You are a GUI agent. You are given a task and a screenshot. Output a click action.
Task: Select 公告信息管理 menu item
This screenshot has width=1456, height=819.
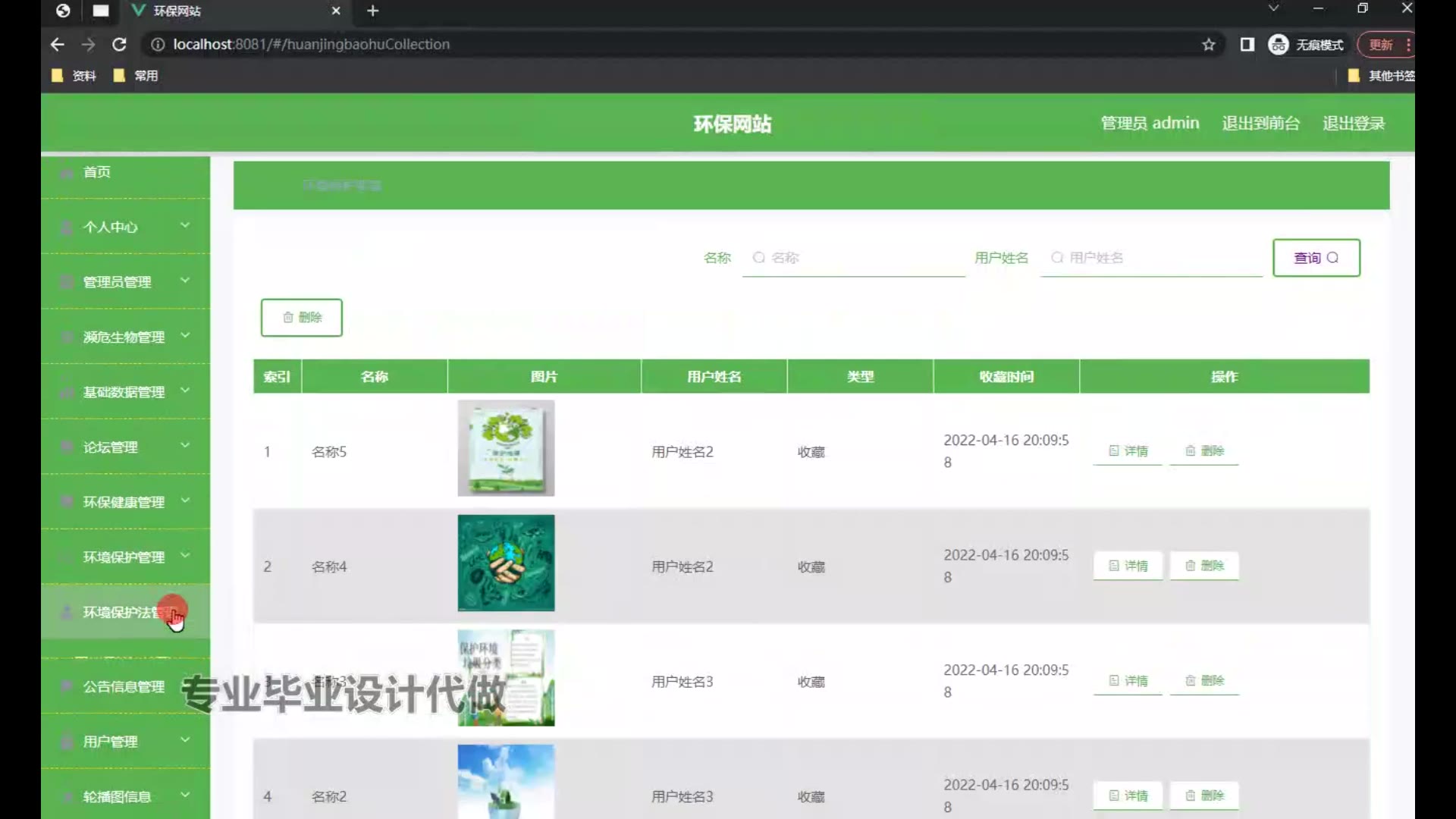[x=124, y=687]
